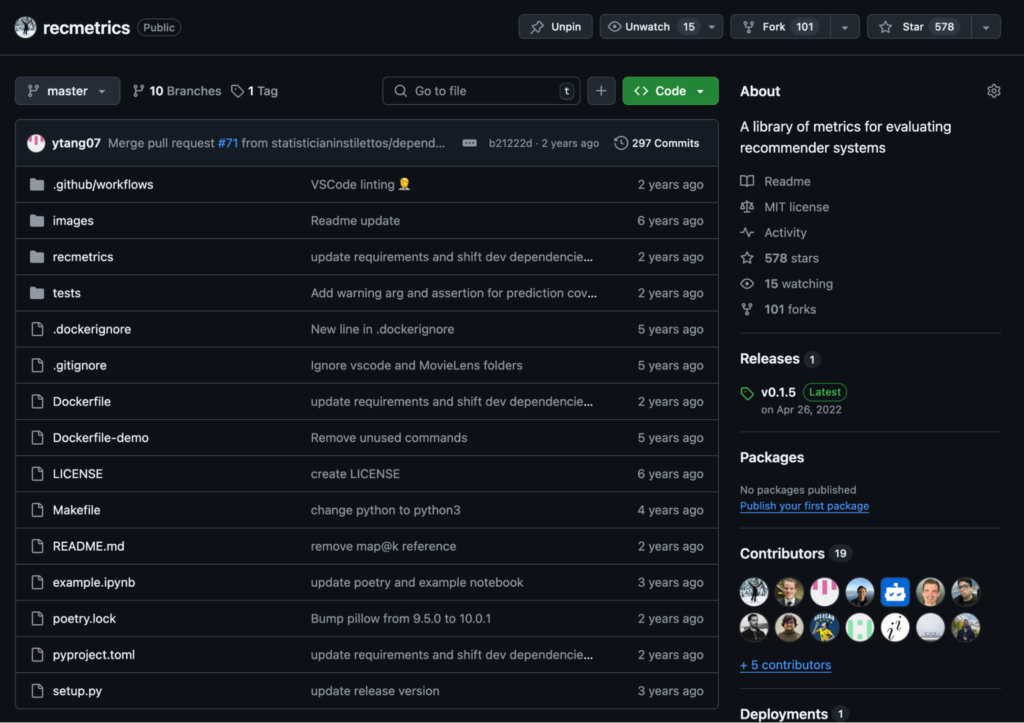View the 1 Tag link
The image size is (1024, 723).
255,91
